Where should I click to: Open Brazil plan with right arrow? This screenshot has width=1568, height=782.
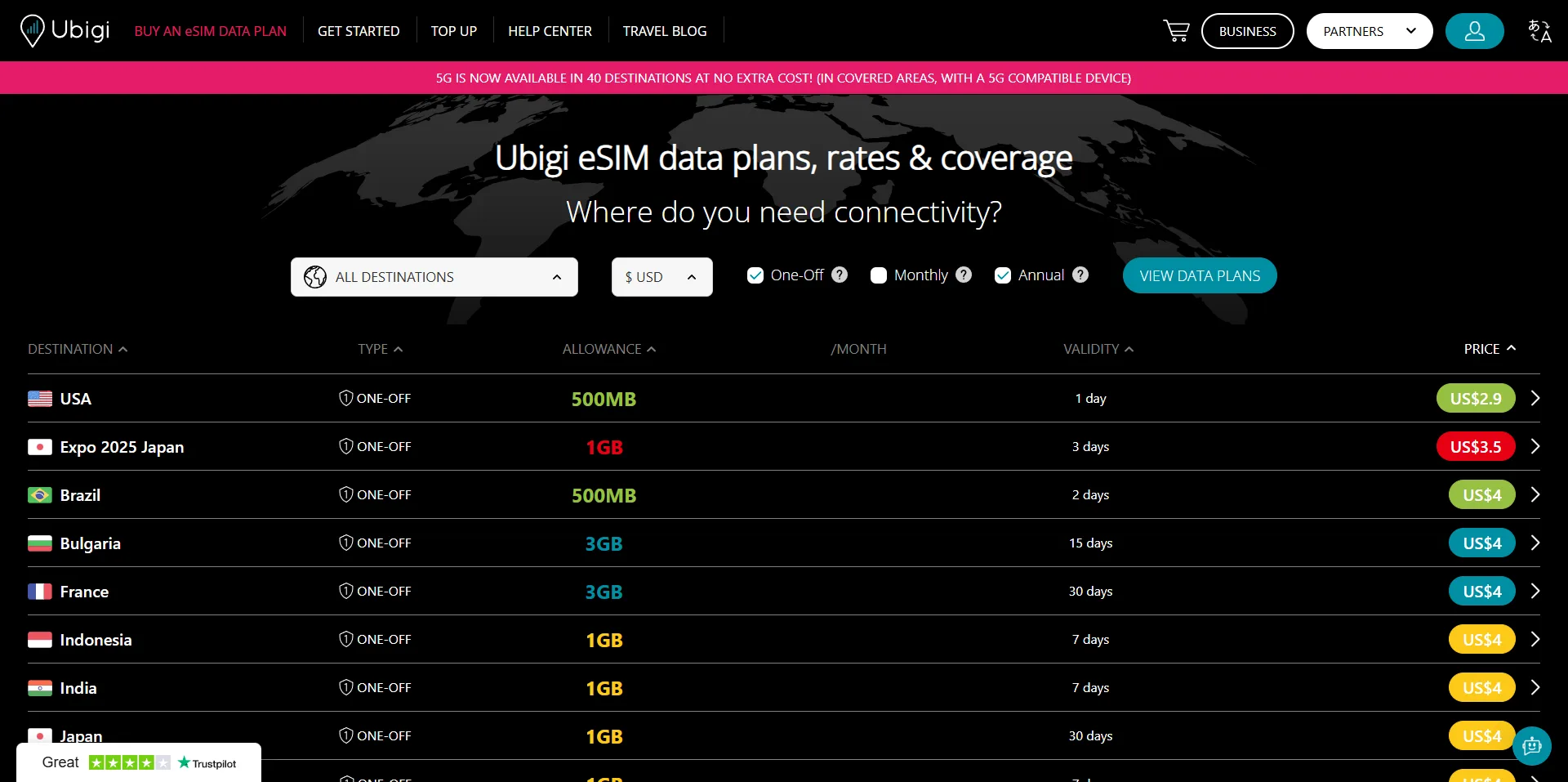tap(1535, 494)
